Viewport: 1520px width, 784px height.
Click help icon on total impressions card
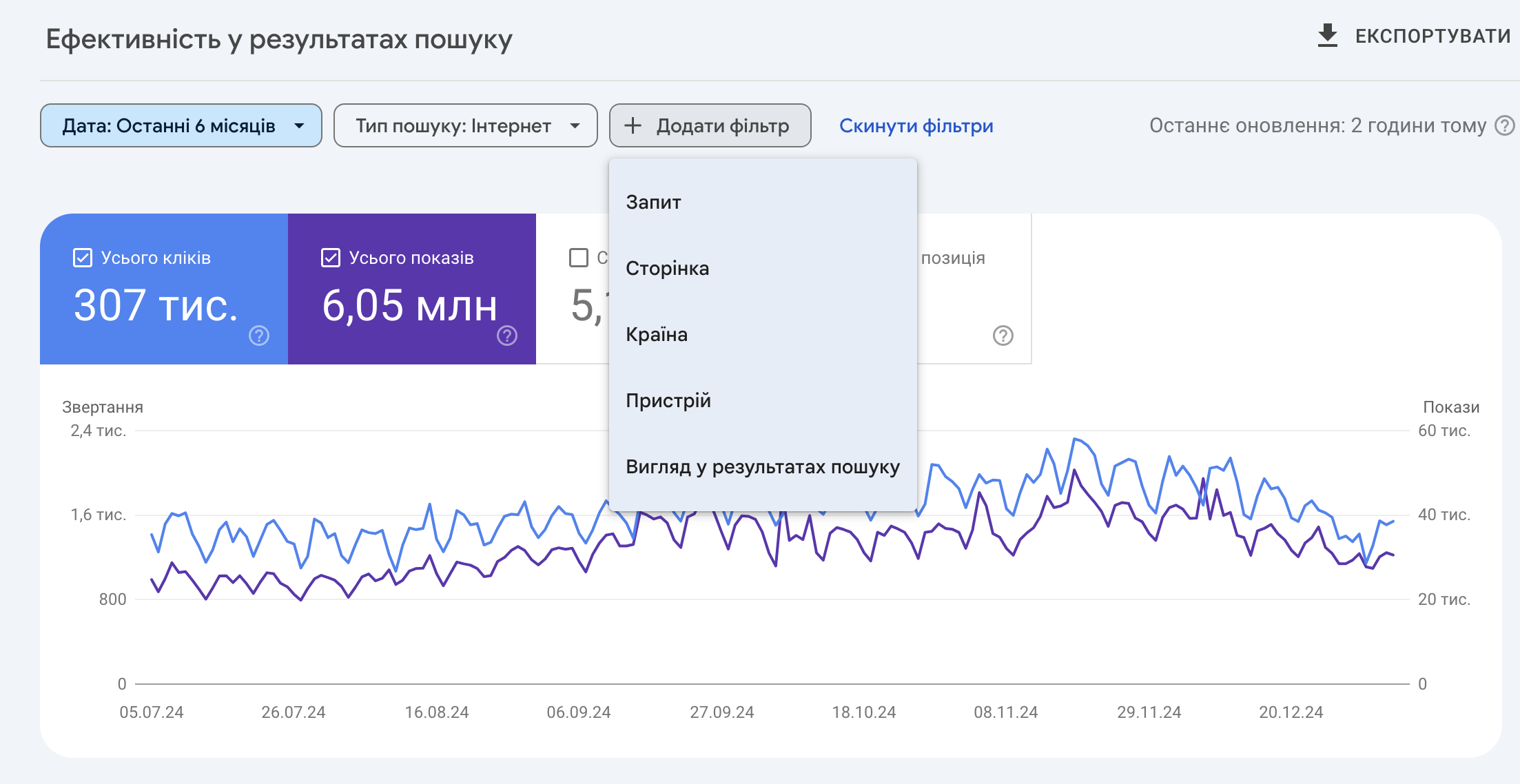pyautogui.click(x=507, y=336)
